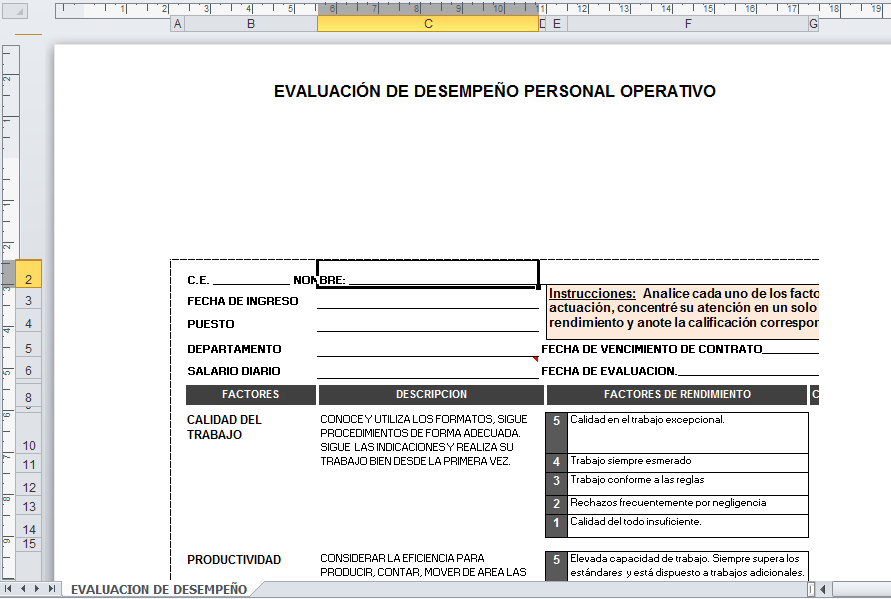Click the PUESTO blank entry field
The height and width of the screenshot is (599, 891).
tap(427, 324)
